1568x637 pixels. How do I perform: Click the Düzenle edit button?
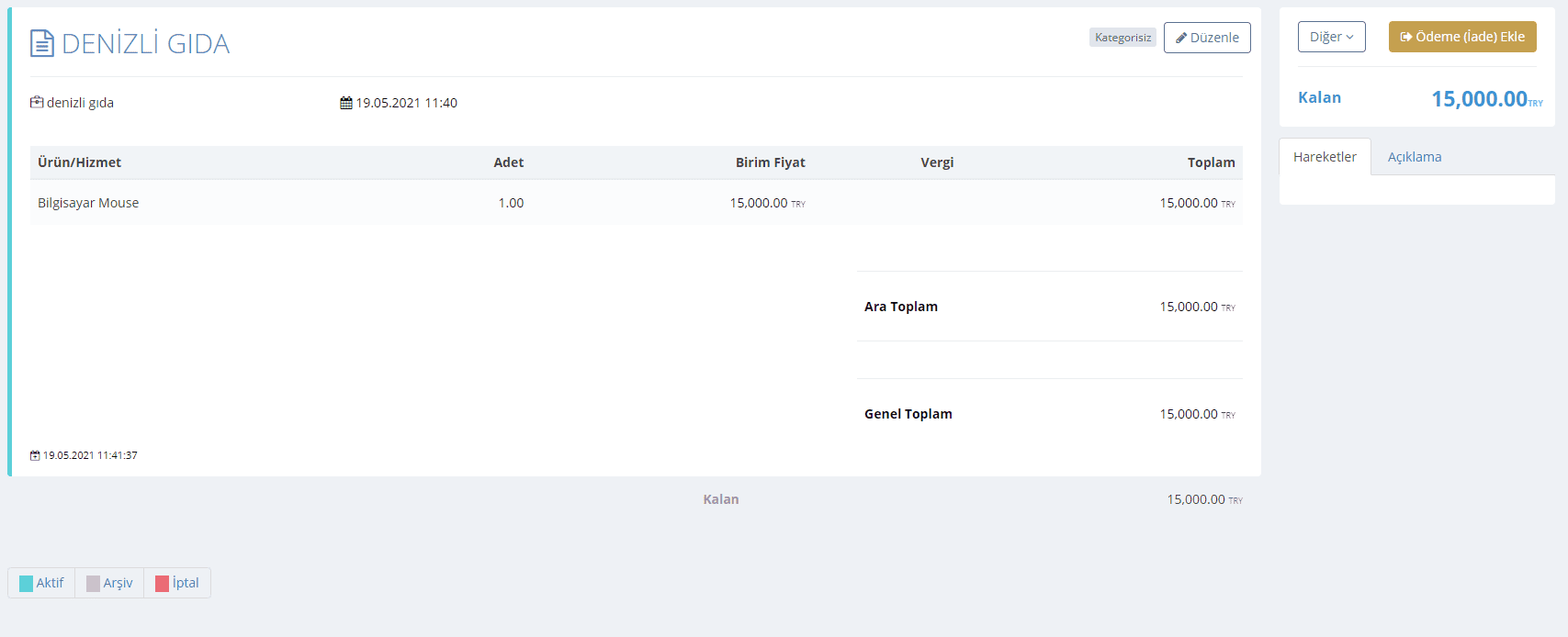pos(1207,38)
